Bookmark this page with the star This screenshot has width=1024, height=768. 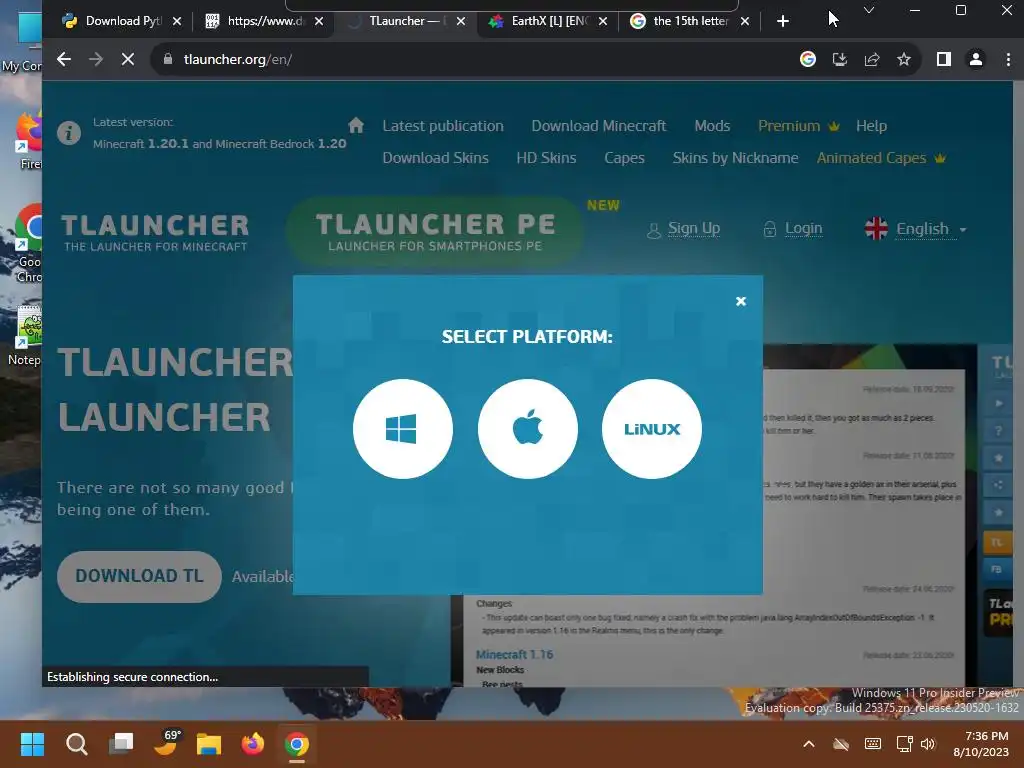[x=904, y=59]
